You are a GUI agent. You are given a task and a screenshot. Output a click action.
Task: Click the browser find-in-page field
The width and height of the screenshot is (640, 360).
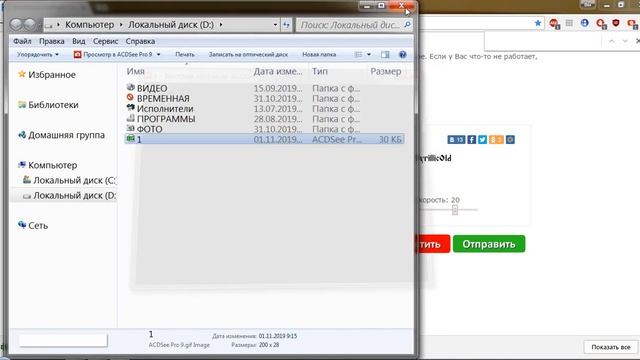pos(543,41)
